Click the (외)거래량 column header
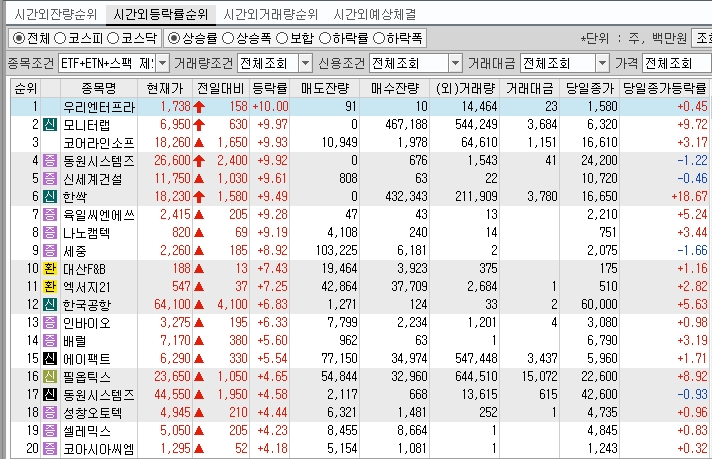This screenshot has height=459, width=712. [465, 88]
